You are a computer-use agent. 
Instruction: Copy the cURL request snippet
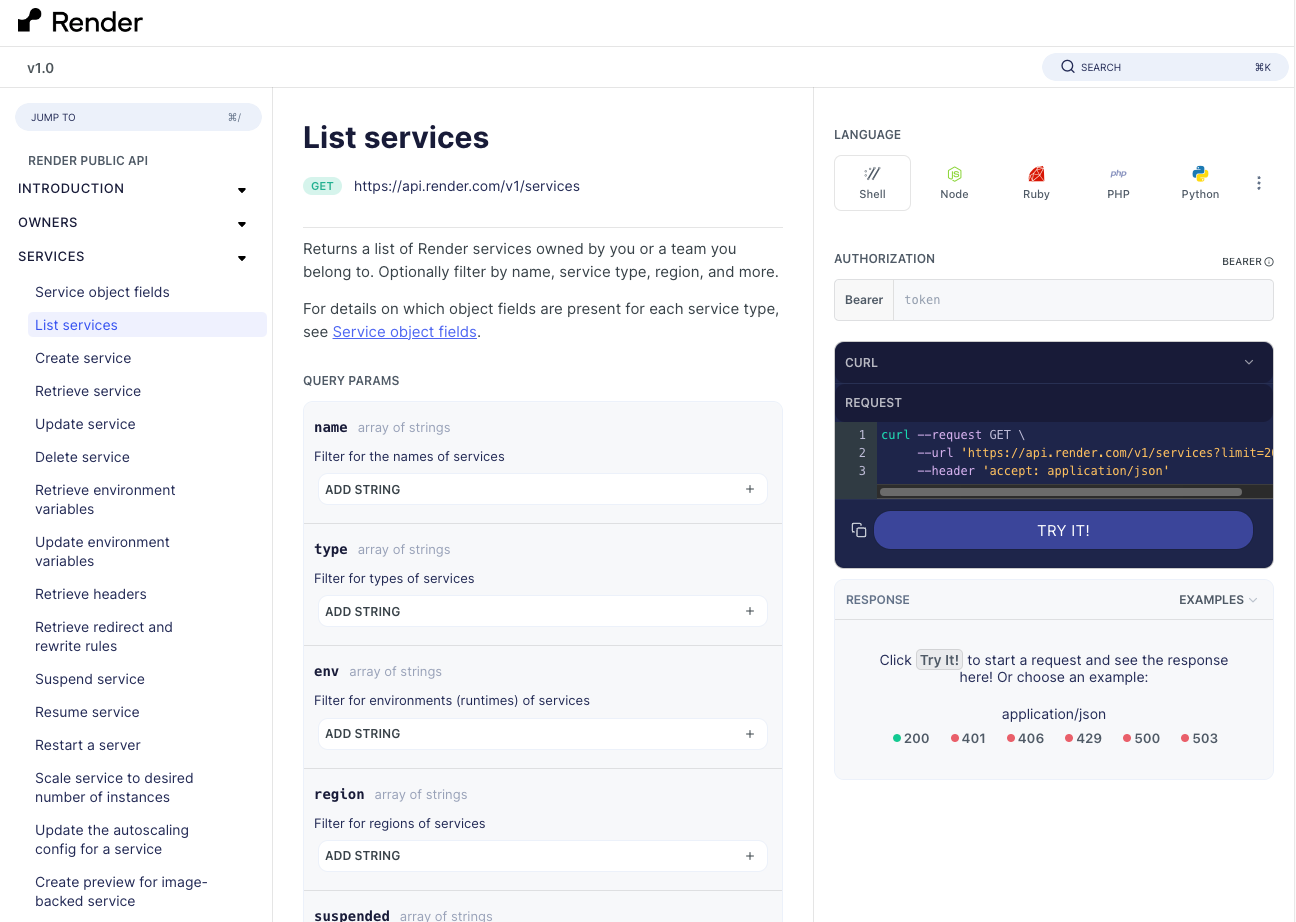[x=859, y=530]
